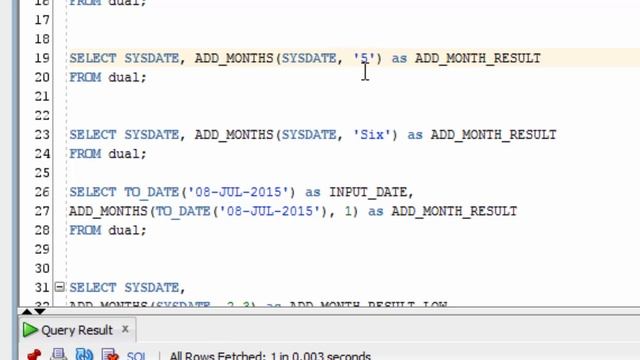The height and width of the screenshot is (360, 640).
Task: Click line number 19 in the gutter
Action: [x=42, y=58]
